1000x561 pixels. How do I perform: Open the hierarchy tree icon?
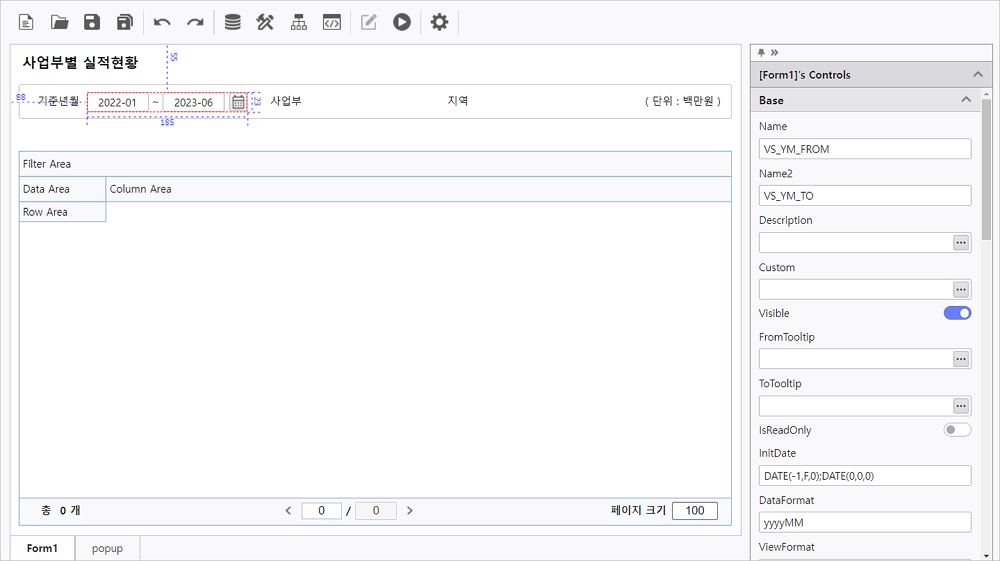point(298,22)
